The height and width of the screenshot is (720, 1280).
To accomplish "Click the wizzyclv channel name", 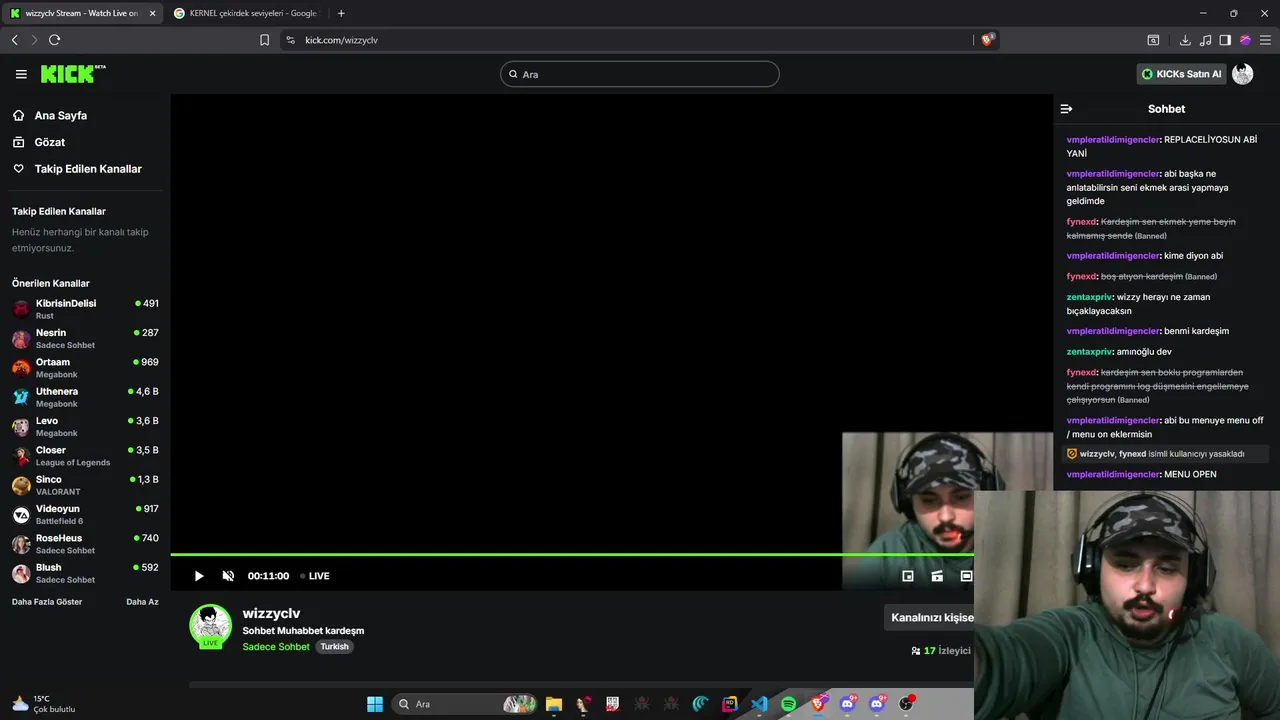I will tap(271, 613).
